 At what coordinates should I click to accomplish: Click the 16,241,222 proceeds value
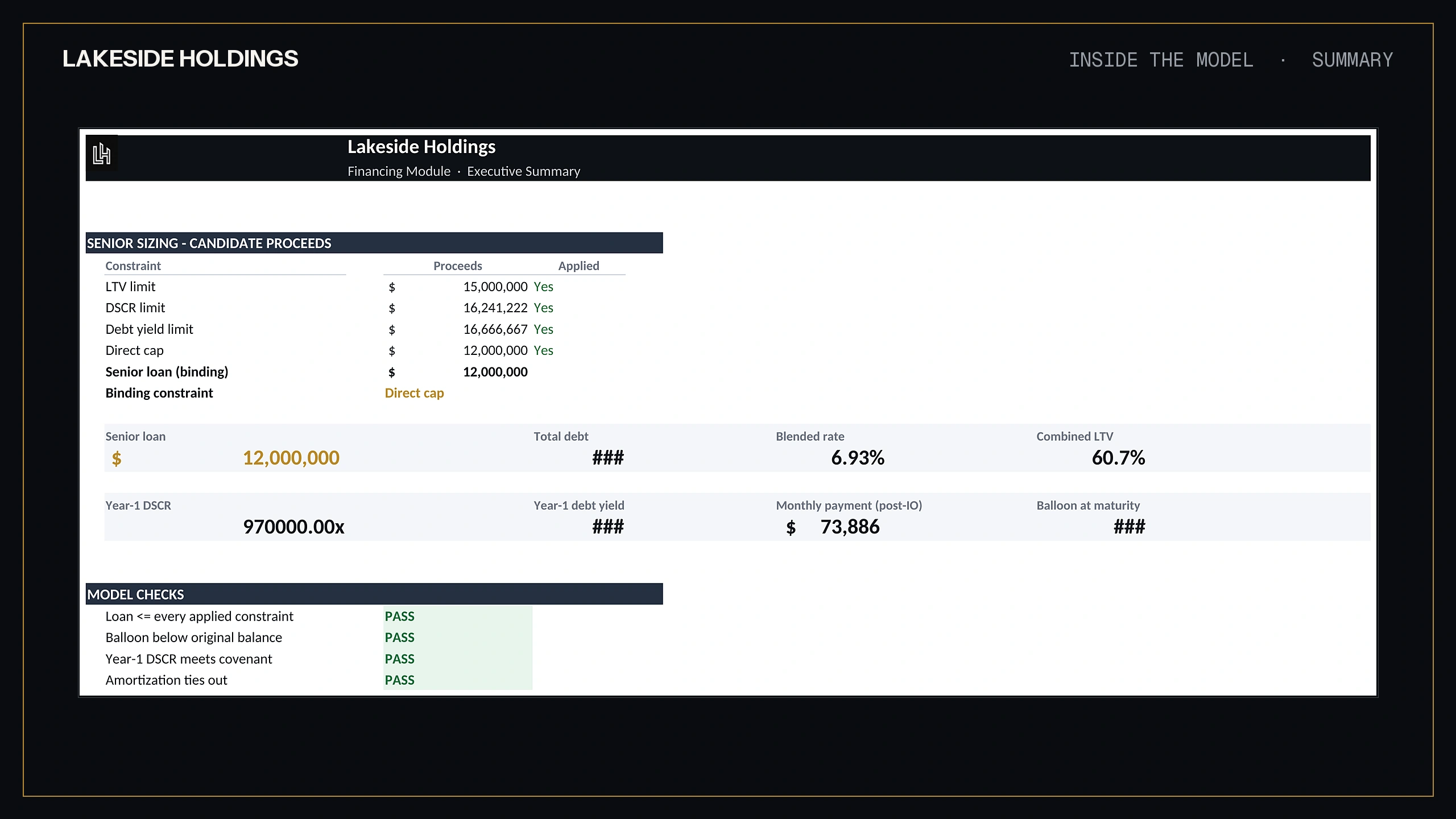click(x=495, y=308)
